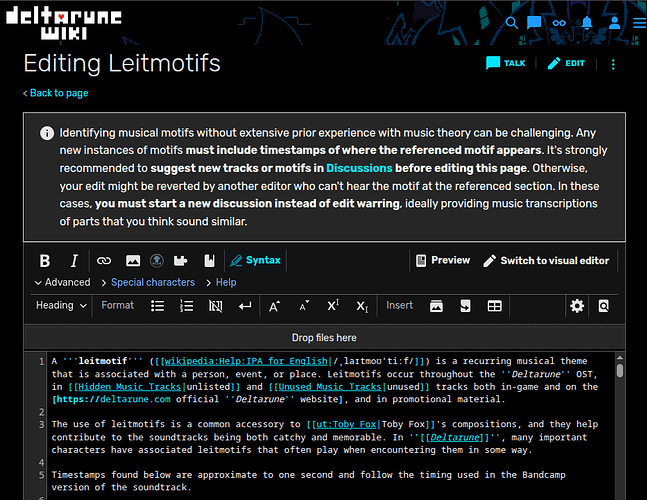The image size is (647, 500).
Task: Click the Deltarune wikilink in line 3
Action: (x=455, y=437)
